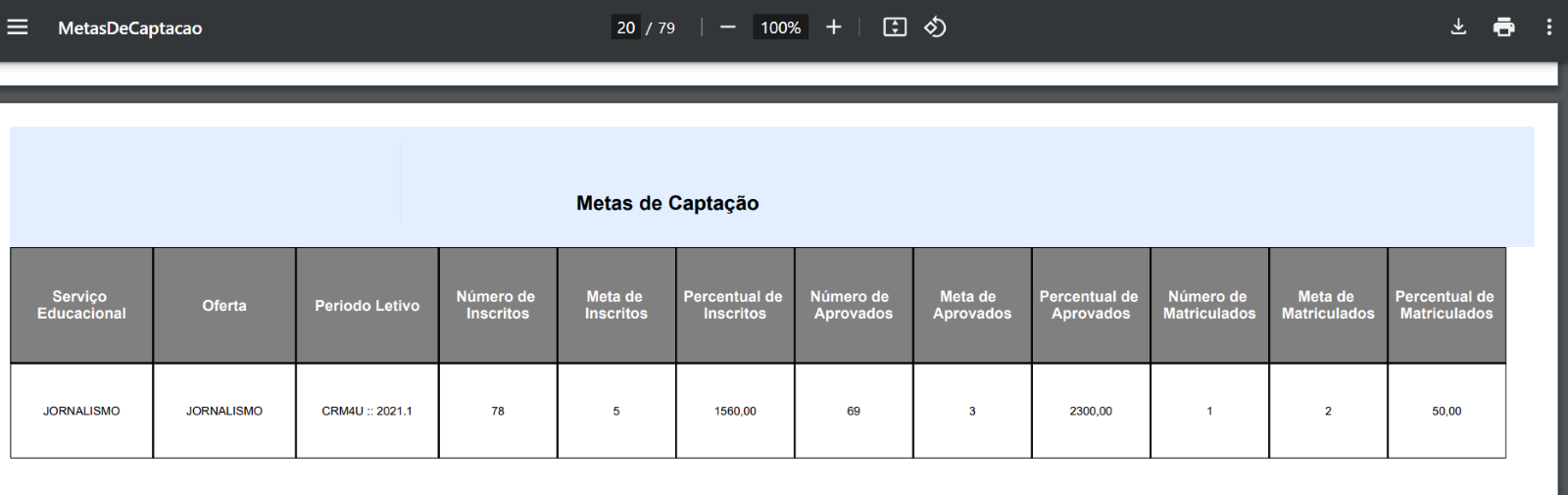Click the Número de Matriculados header

(x=1209, y=305)
